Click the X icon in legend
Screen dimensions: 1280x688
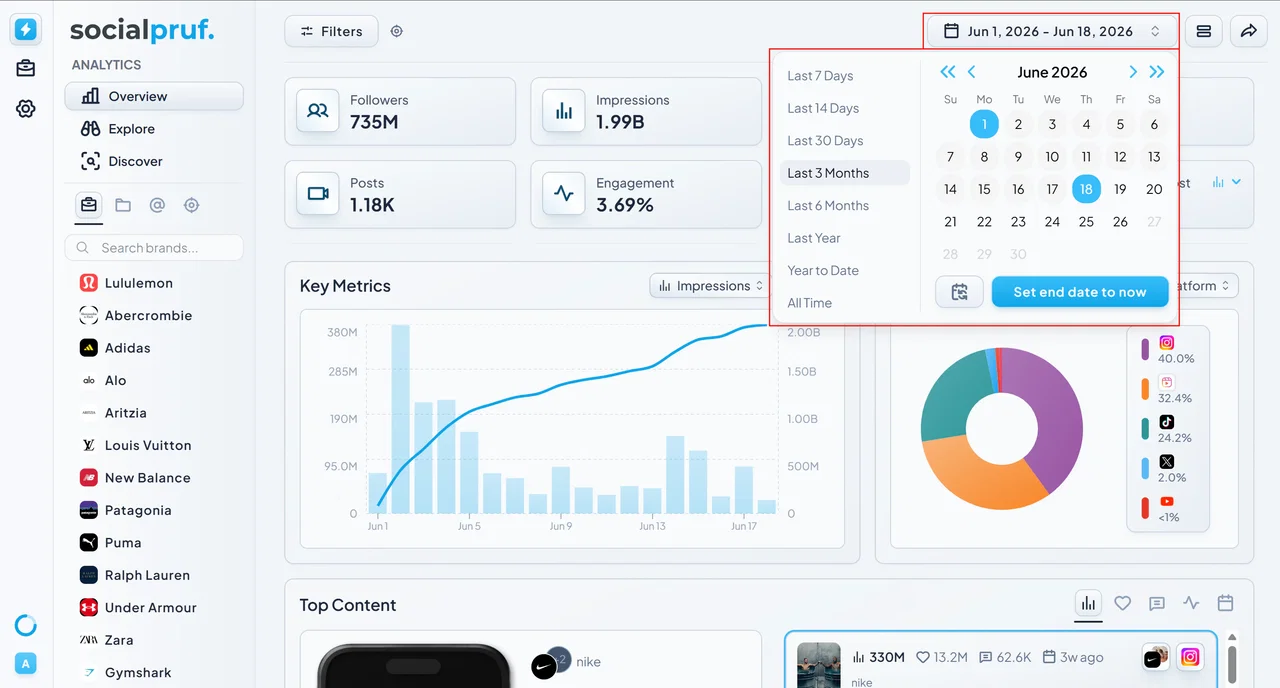click(x=1166, y=462)
